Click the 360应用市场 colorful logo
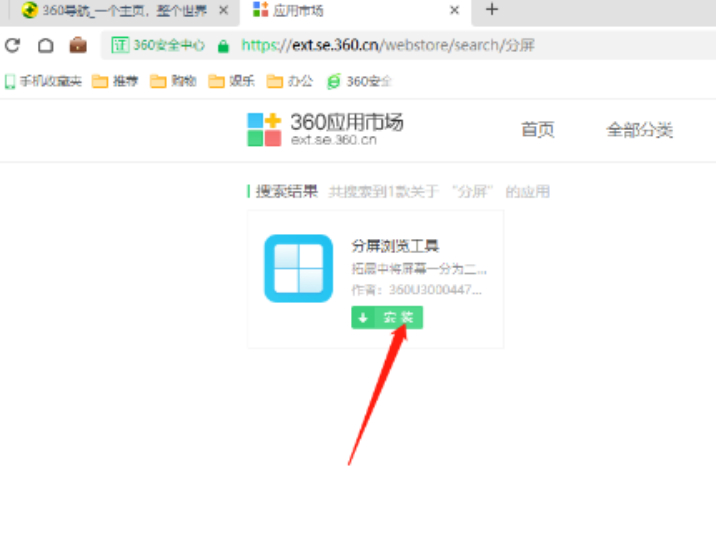Screen dimensions: 716x537 264,130
